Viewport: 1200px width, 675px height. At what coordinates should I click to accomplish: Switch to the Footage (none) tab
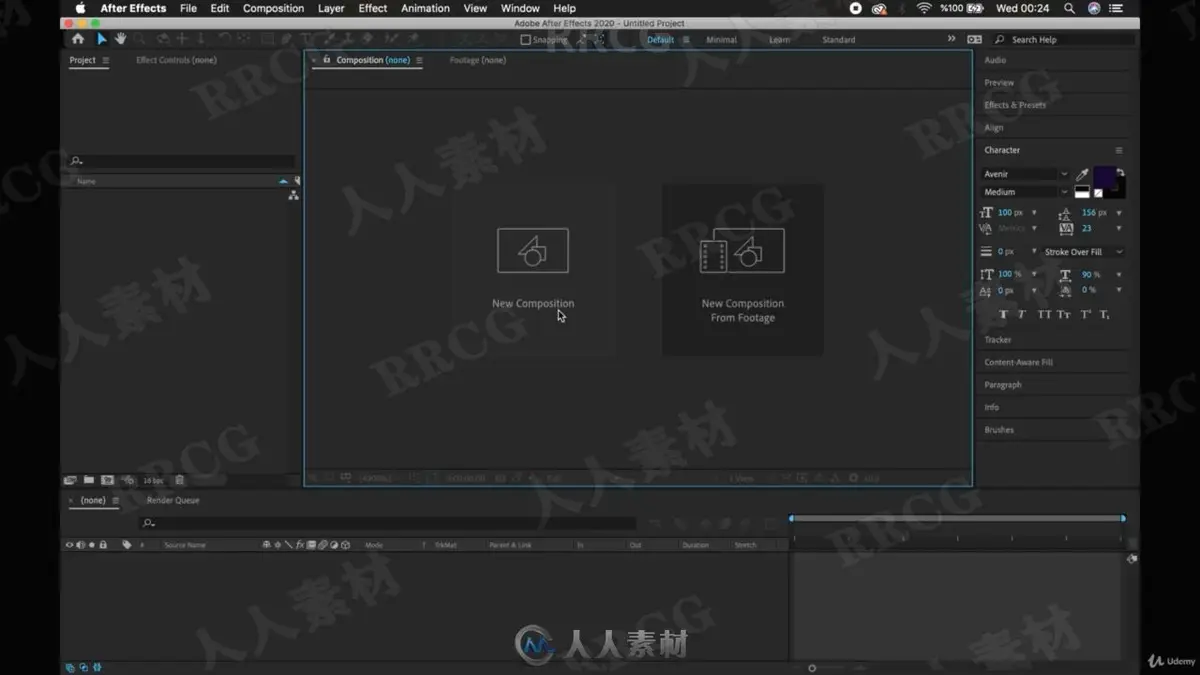coord(477,60)
